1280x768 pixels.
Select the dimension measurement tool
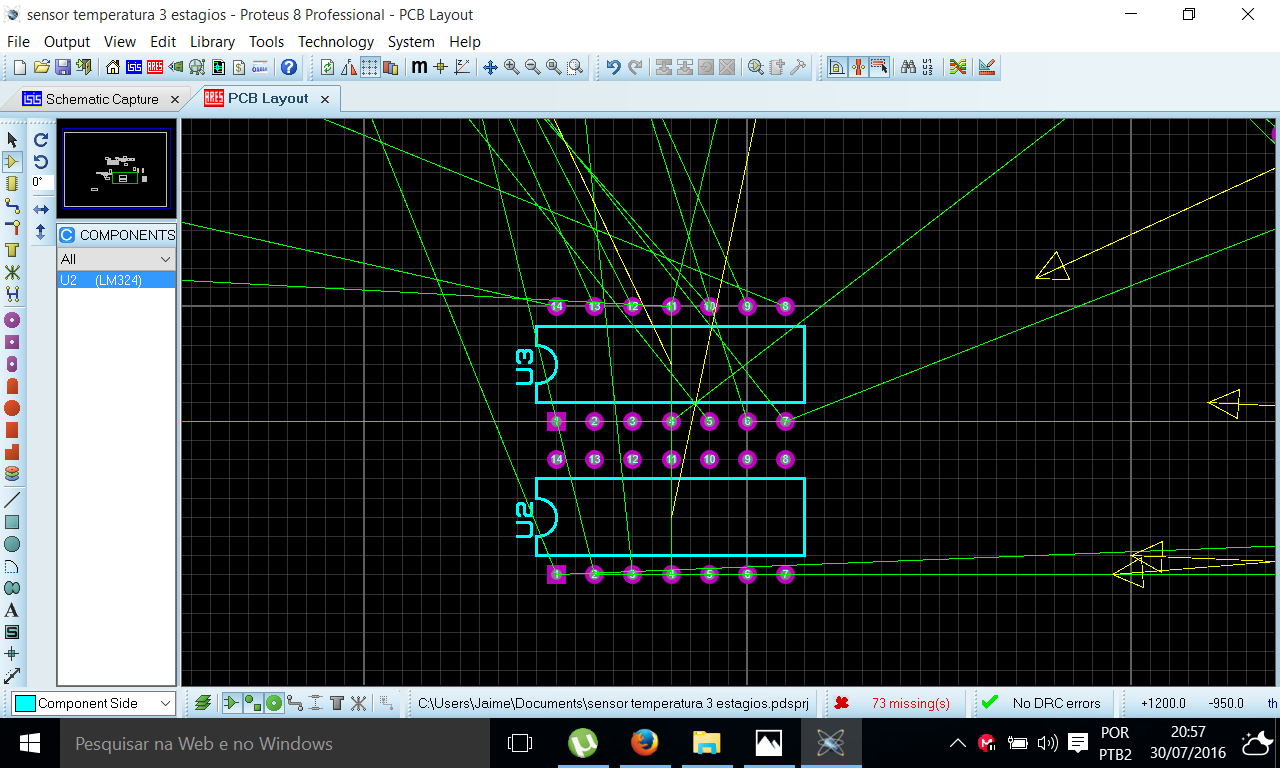coord(12,676)
